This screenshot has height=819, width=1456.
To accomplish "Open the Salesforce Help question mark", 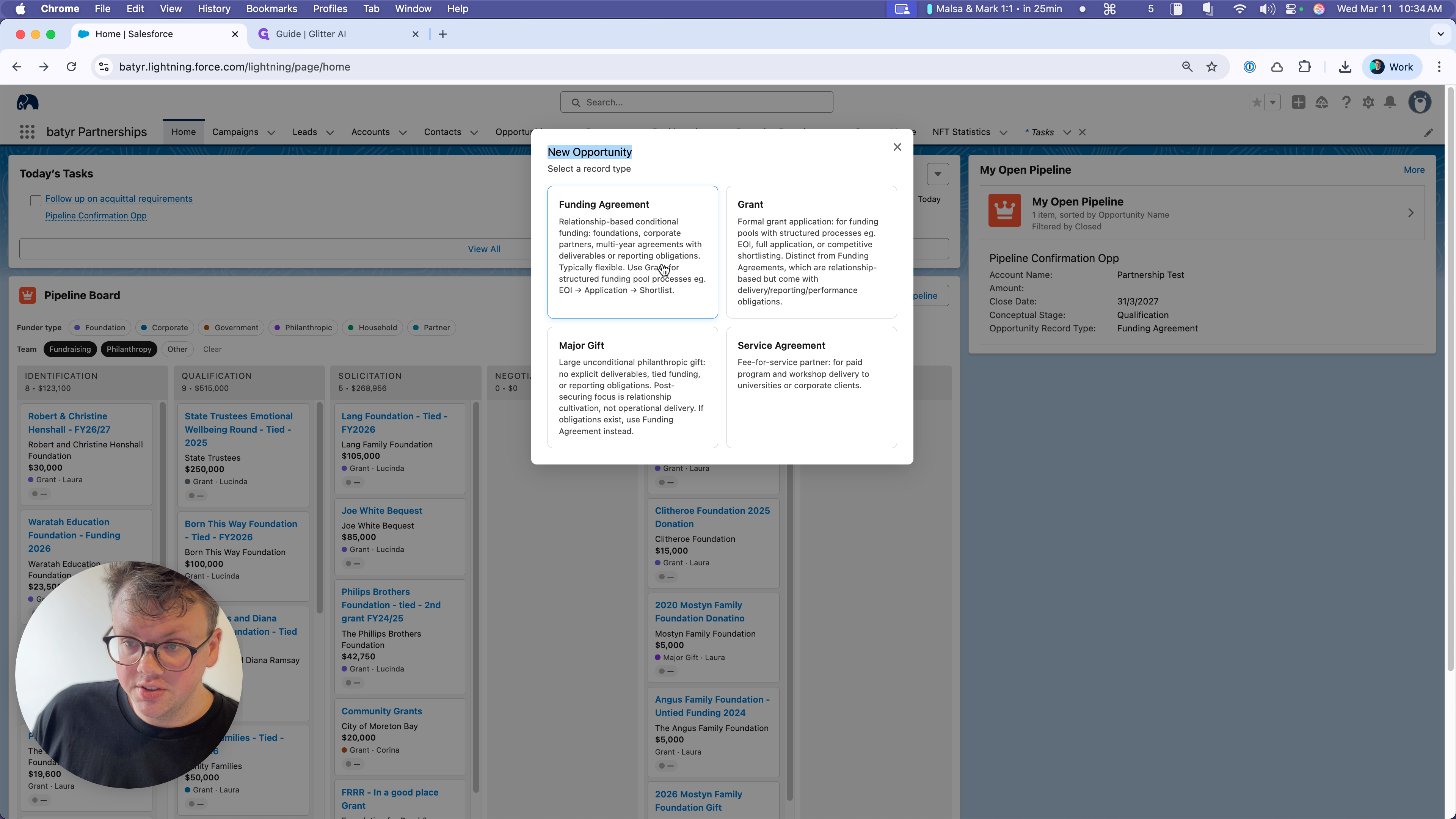I will [x=1346, y=102].
